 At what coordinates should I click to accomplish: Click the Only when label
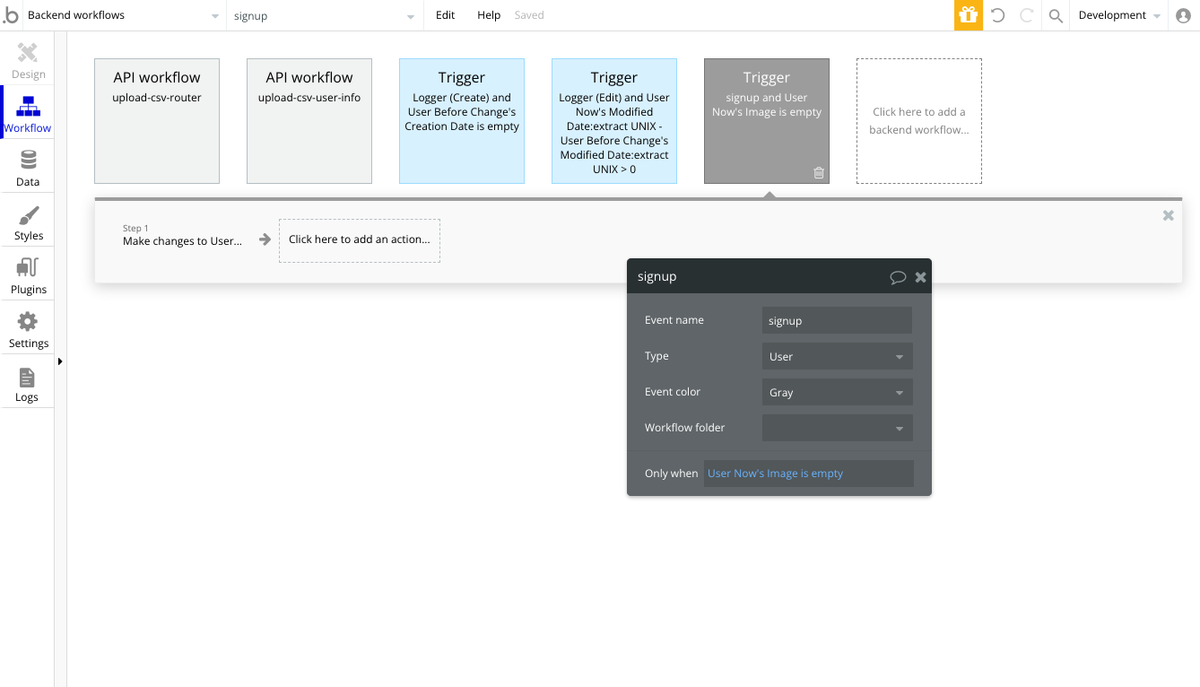(671, 473)
